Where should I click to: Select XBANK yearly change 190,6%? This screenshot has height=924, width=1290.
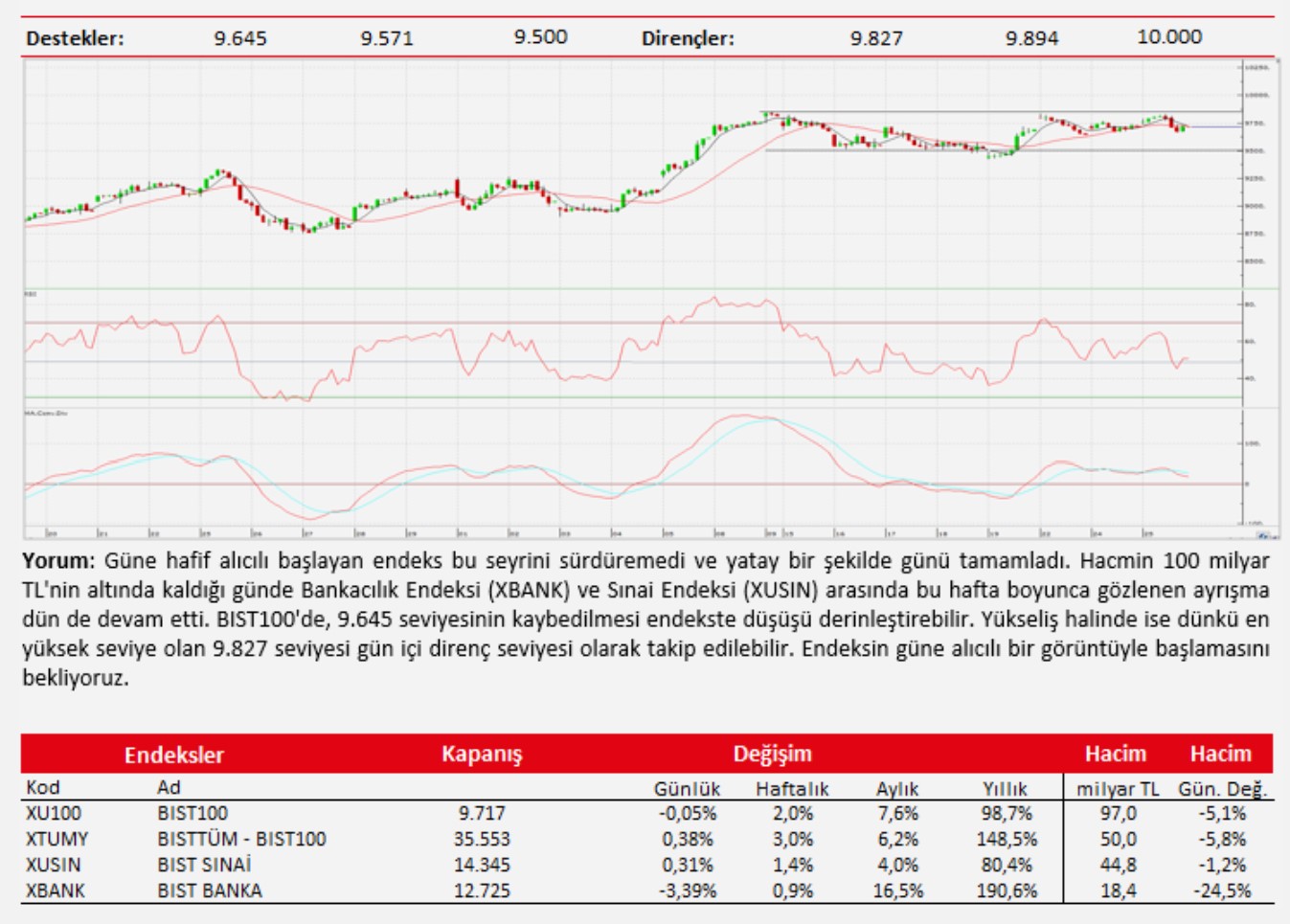pyautogui.click(x=1007, y=890)
